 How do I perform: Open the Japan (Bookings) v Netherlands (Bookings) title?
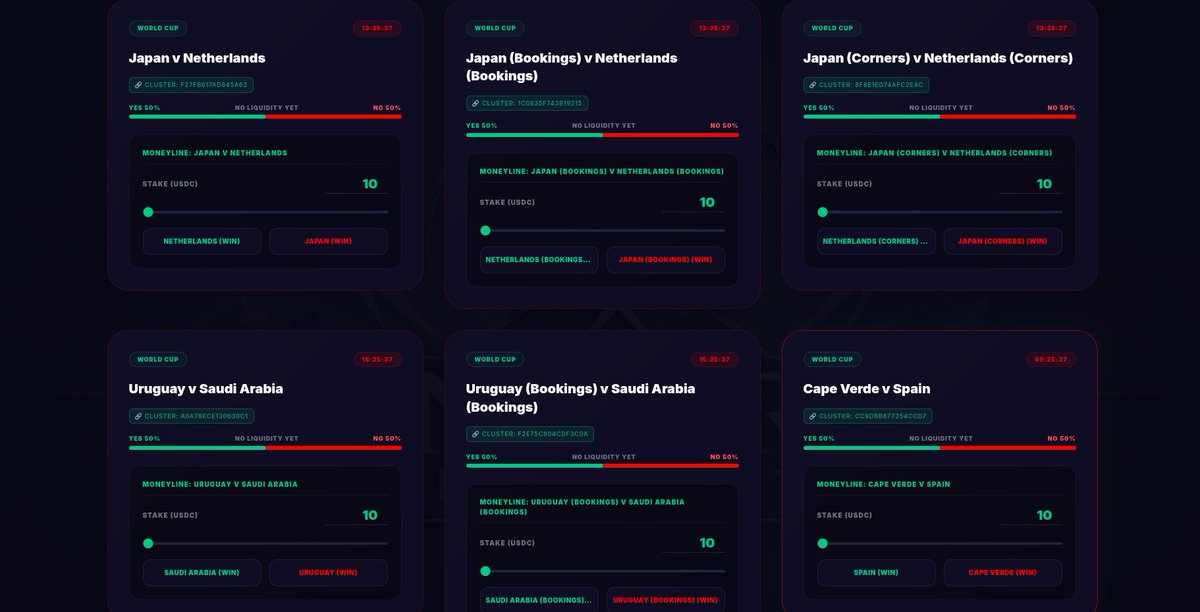(x=571, y=67)
